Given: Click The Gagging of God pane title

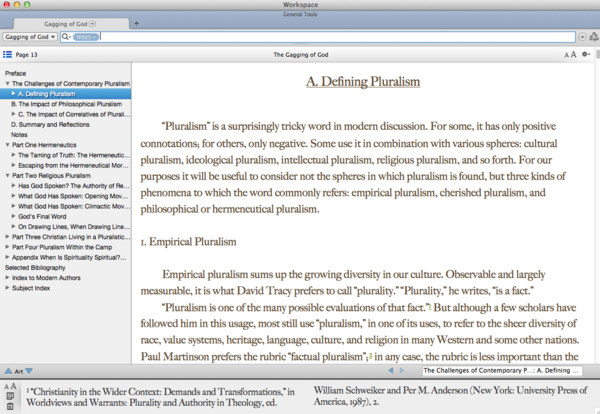Looking at the screenshot, I should [301, 55].
